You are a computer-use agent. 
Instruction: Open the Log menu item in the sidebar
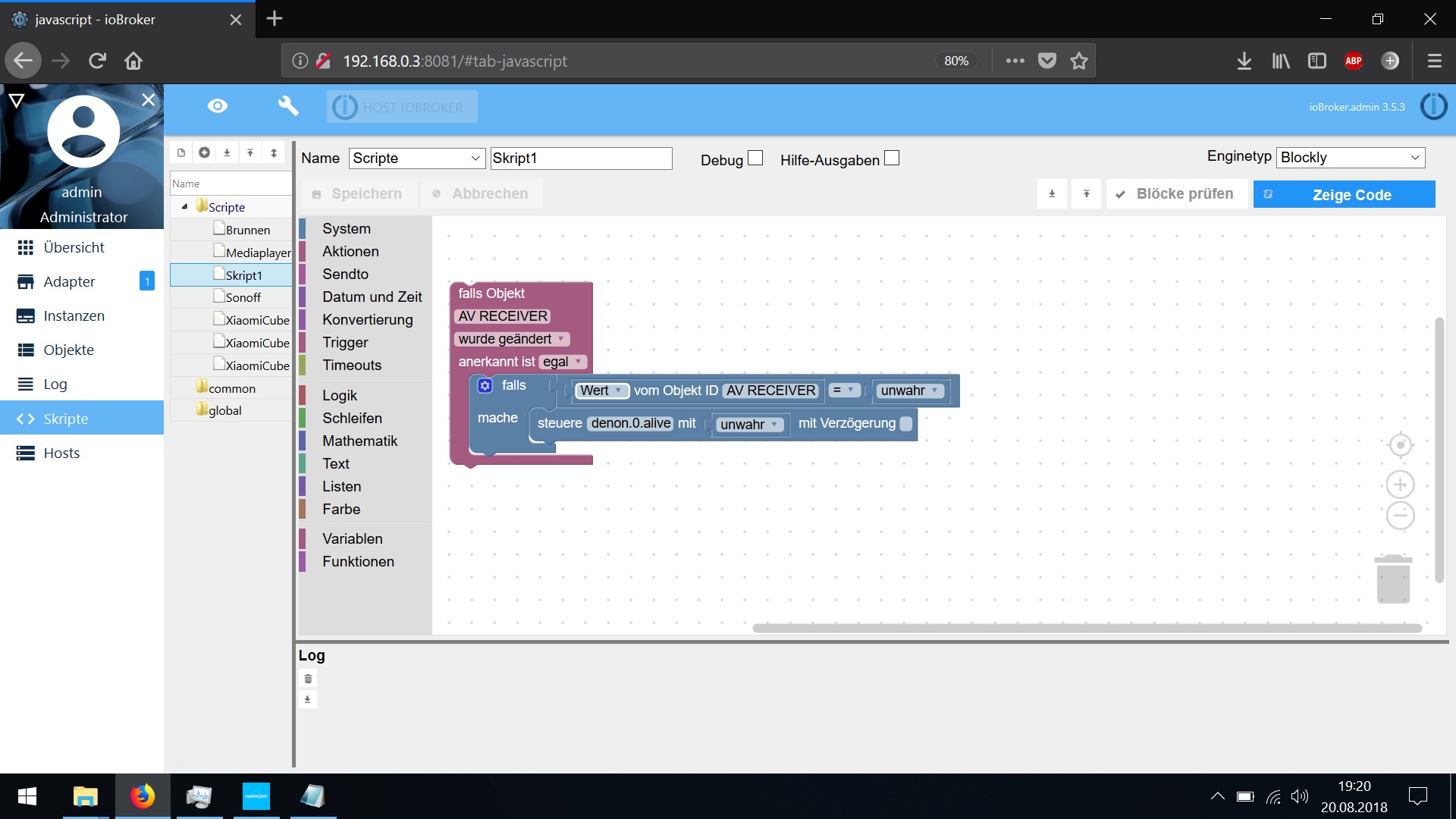click(x=82, y=384)
